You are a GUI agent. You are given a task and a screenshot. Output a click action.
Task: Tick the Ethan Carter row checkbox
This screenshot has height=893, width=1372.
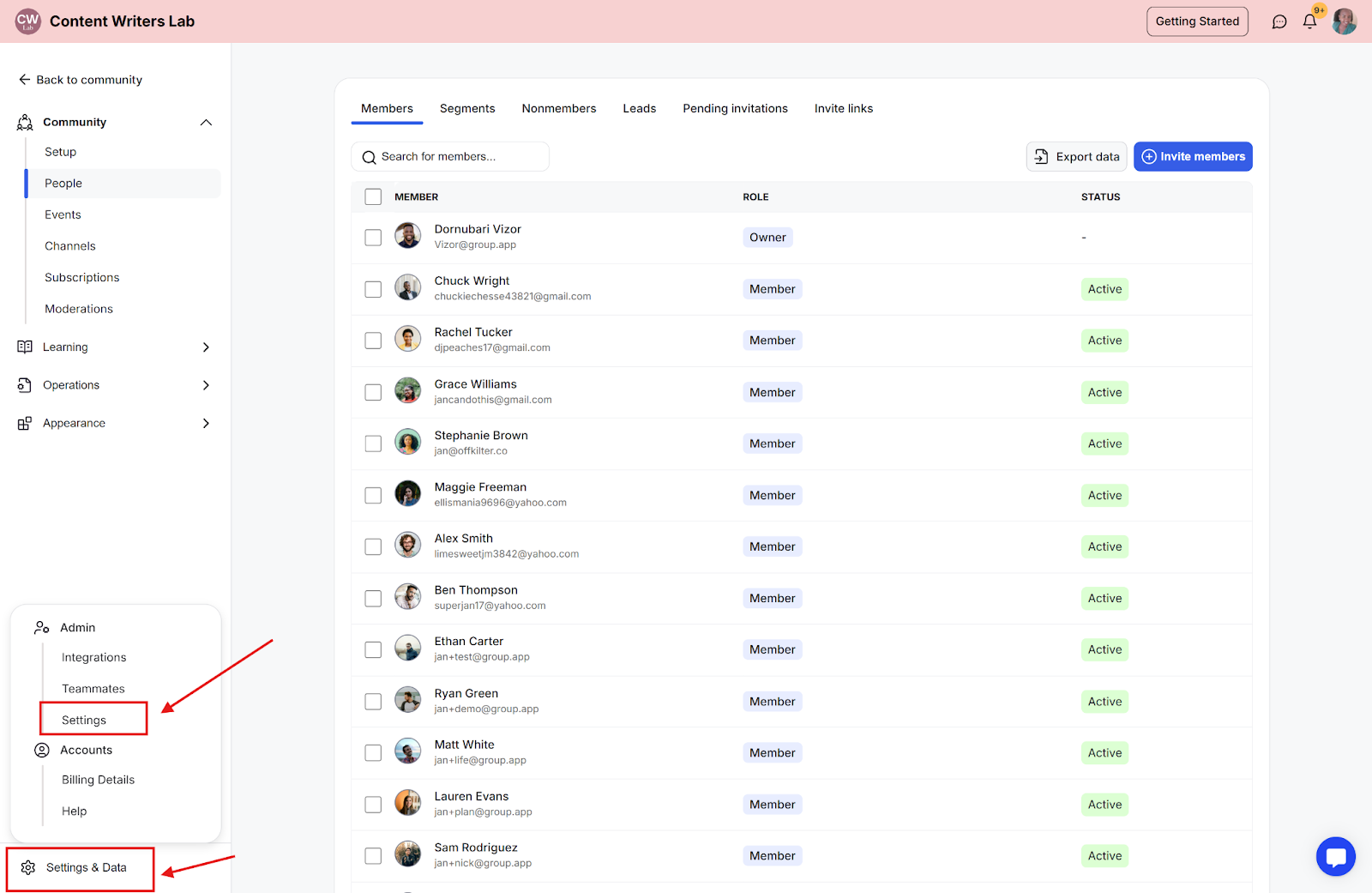click(x=373, y=650)
